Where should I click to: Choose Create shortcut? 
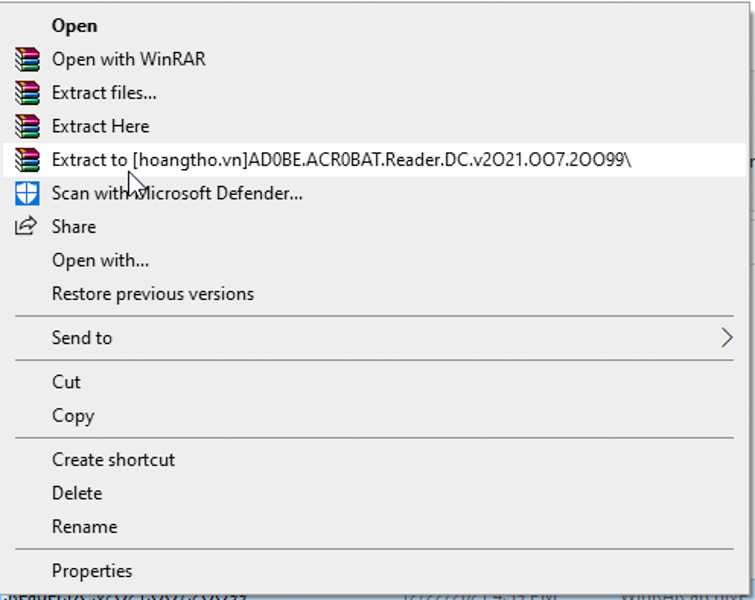pos(113,460)
